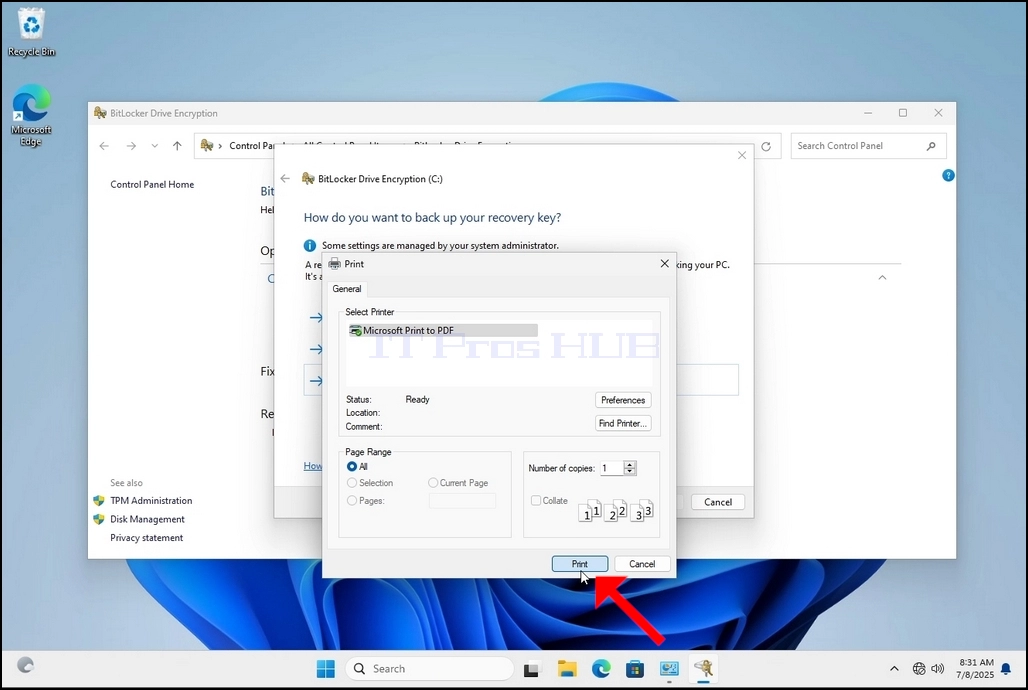This screenshot has width=1028, height=690.
Task: Minimize the BitLocker Drive Encryption window
Action: [868, 113]
